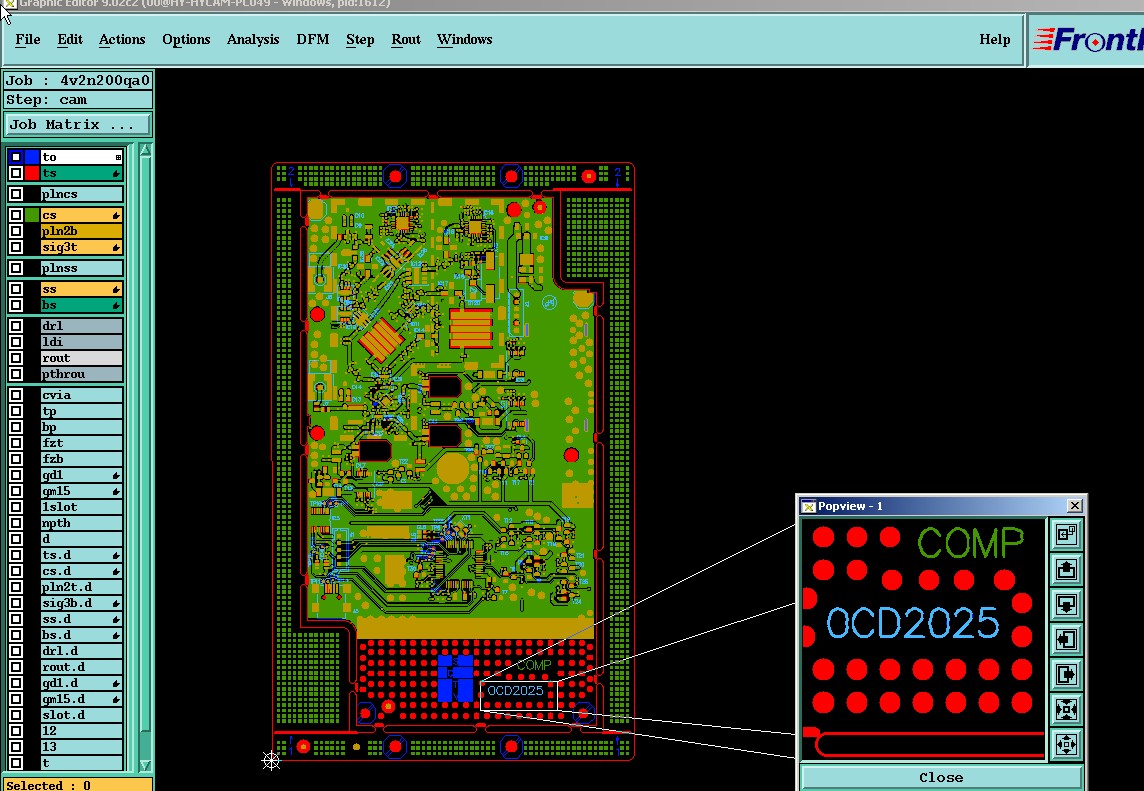1144x791 pixels.
Task: Toggle the checkbox for layer pln2b
Action: (16, 231)
